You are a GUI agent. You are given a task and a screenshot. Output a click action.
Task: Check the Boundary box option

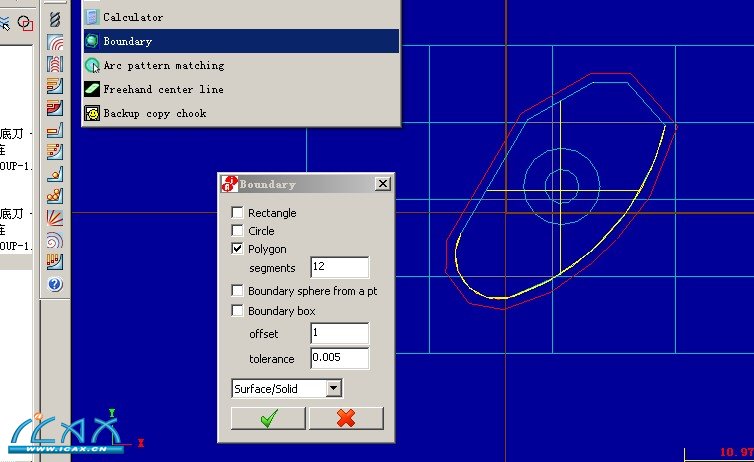pyautogui.click(x=237, y=311)
